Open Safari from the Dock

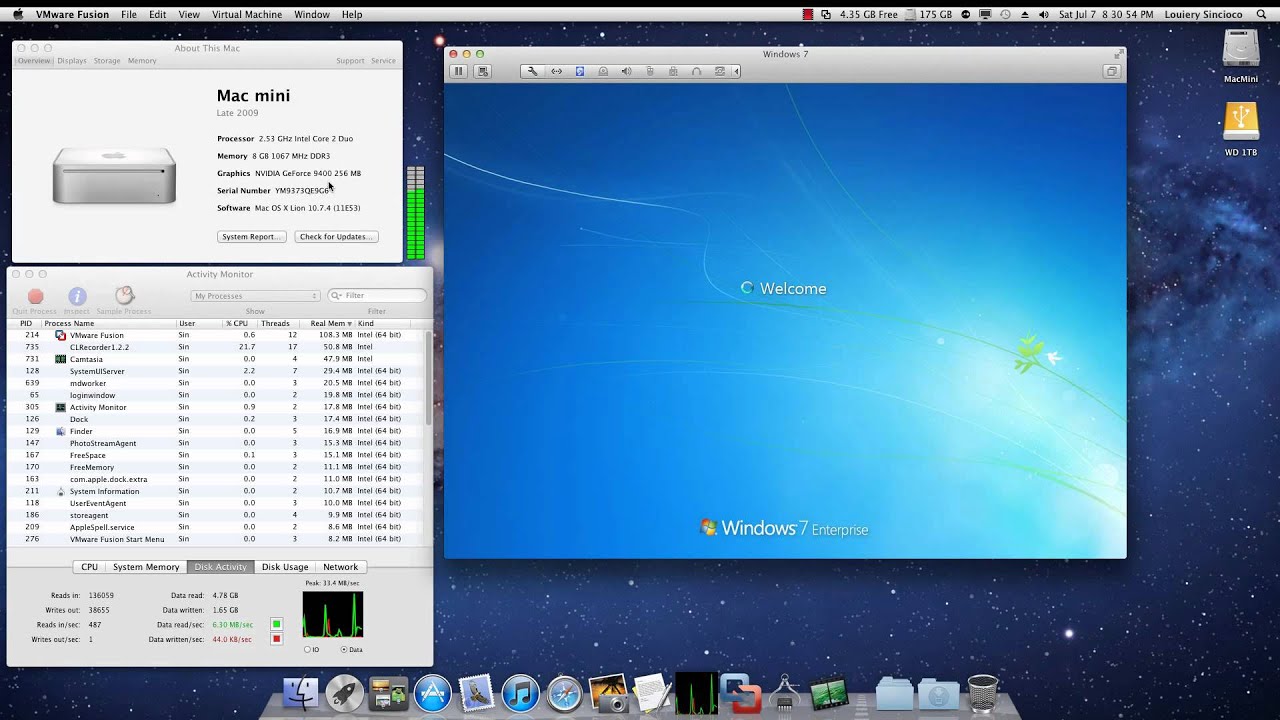(564, 694)
